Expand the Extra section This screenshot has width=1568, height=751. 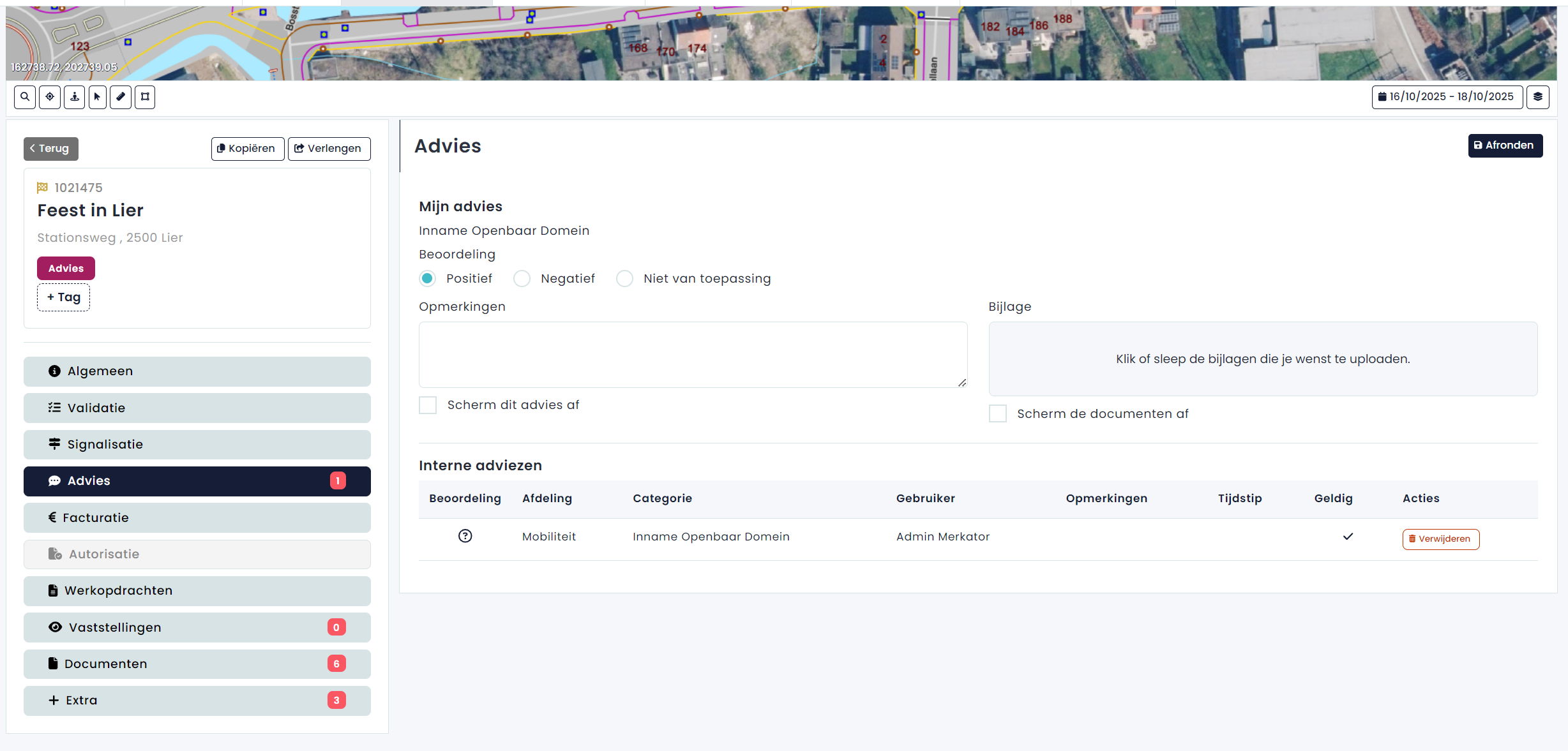(197, 700)
